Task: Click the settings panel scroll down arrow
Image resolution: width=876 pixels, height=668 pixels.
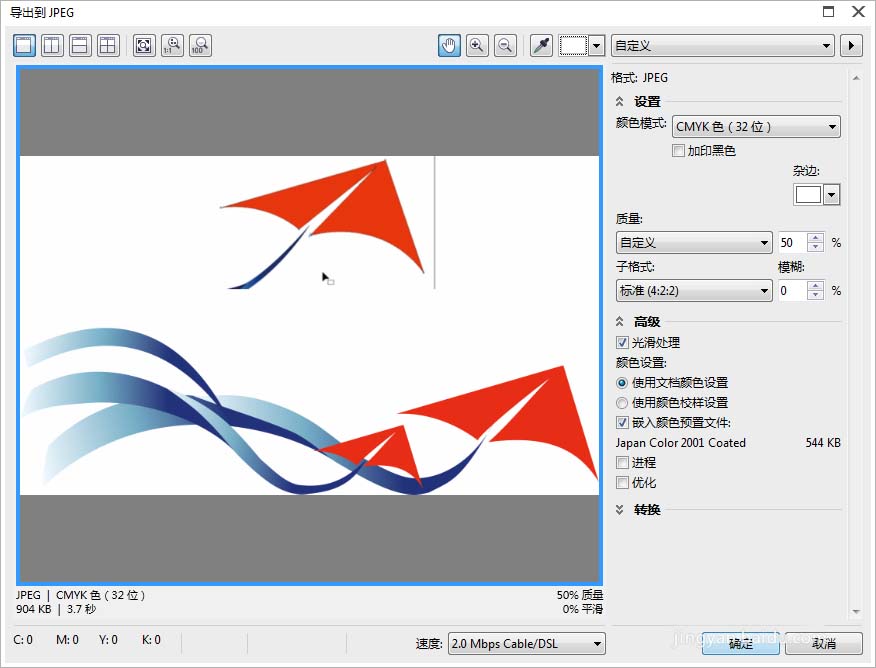Action: click(x=856, y=612)
